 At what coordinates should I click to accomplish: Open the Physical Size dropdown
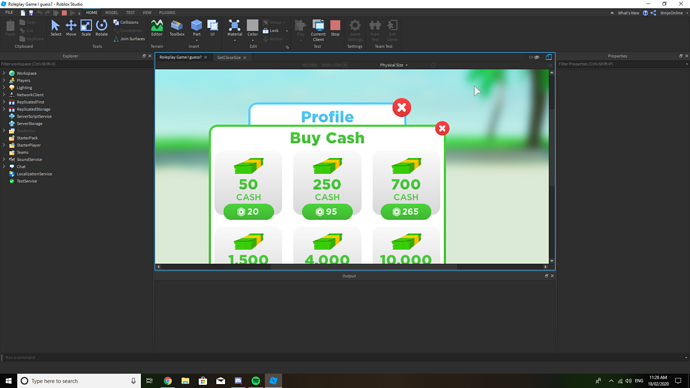pyautogui.click(x=393, y=65)
